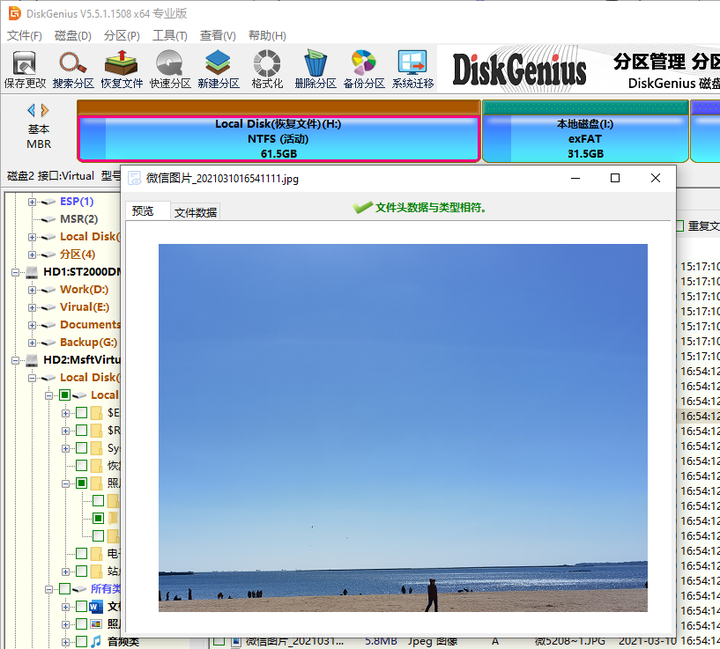This screenshot has height=649, width=720.
Task: Toggle checkbox for the $R folder
Action: click(x=81, y=430)
